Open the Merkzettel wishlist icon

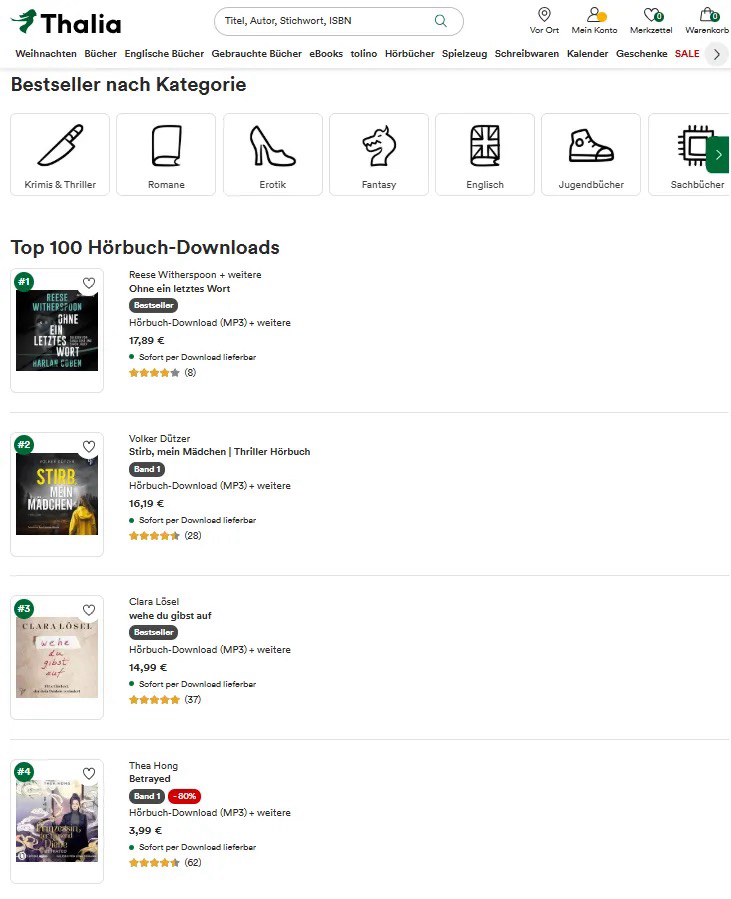click(x=651, y=20)
